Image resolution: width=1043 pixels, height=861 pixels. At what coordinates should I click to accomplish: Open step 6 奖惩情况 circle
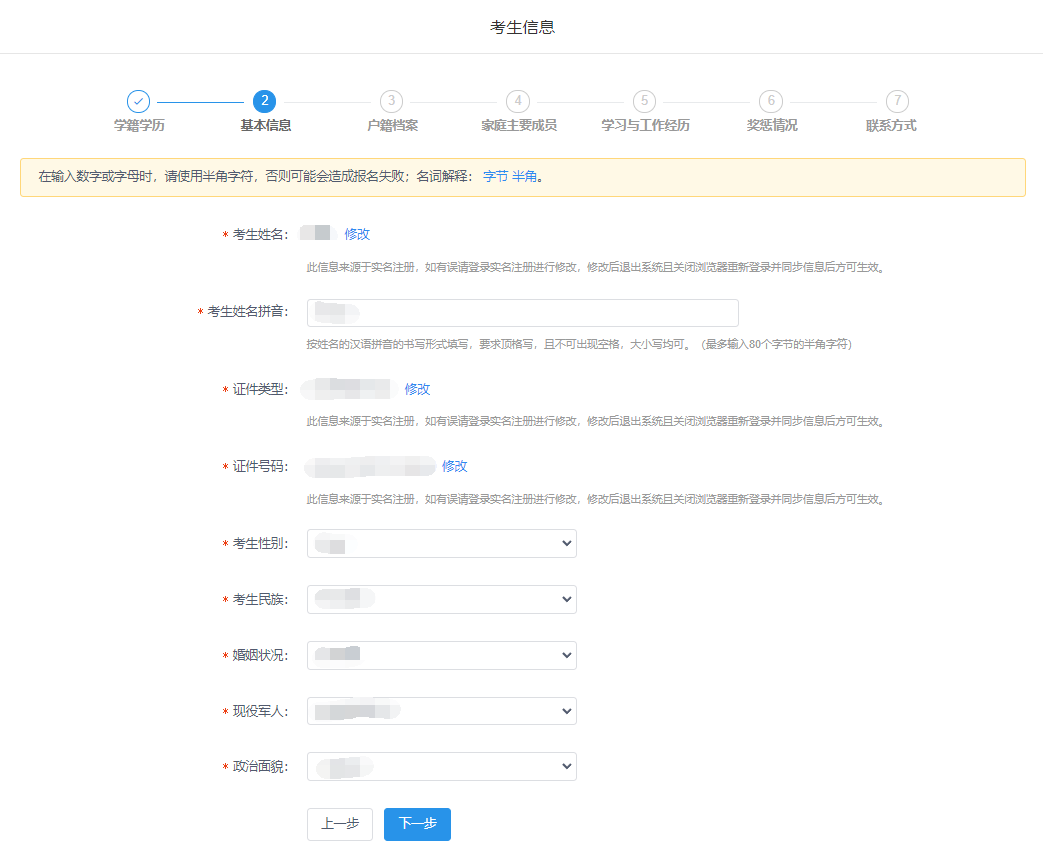pos(771,101)
